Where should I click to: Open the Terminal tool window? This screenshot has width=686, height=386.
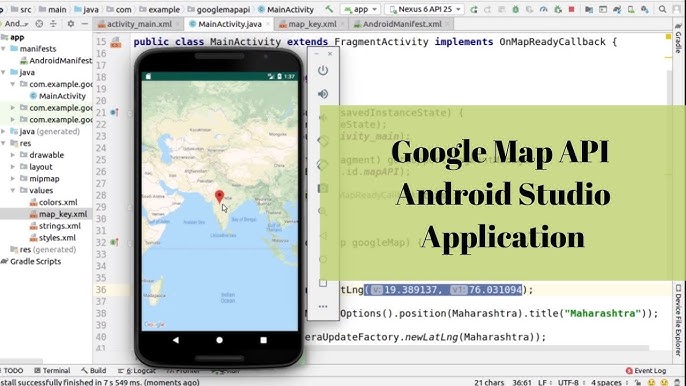click(52, 371)
